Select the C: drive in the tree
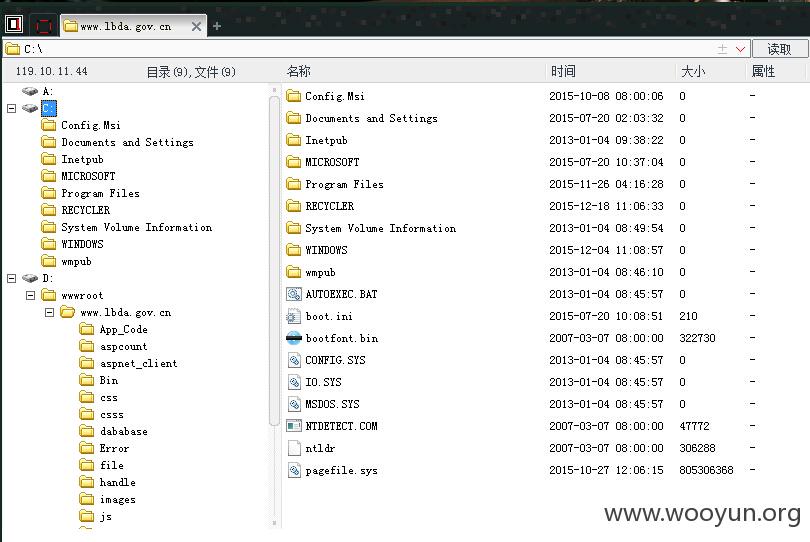The height and width of the screenshot is (542, 810). point(49,108)
